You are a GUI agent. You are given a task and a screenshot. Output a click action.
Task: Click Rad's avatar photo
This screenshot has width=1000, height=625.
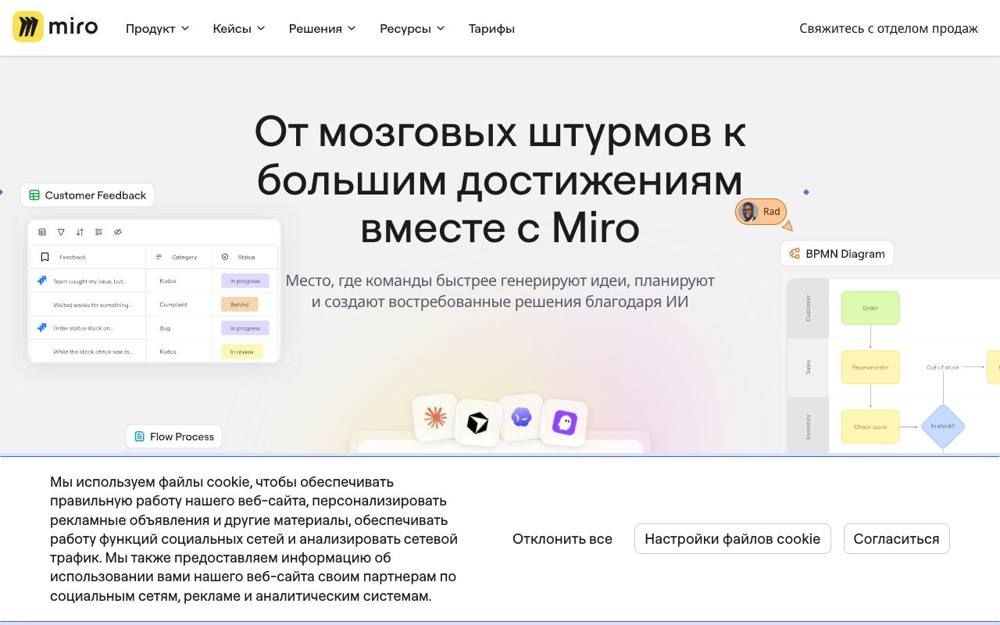(x=748, y=211)
